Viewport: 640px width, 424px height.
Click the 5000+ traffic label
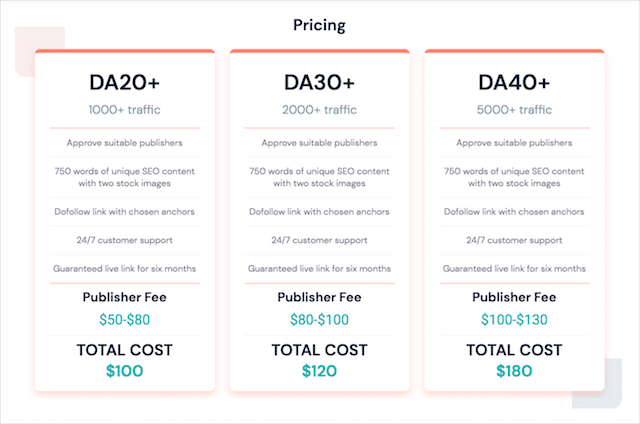[514, 110]
